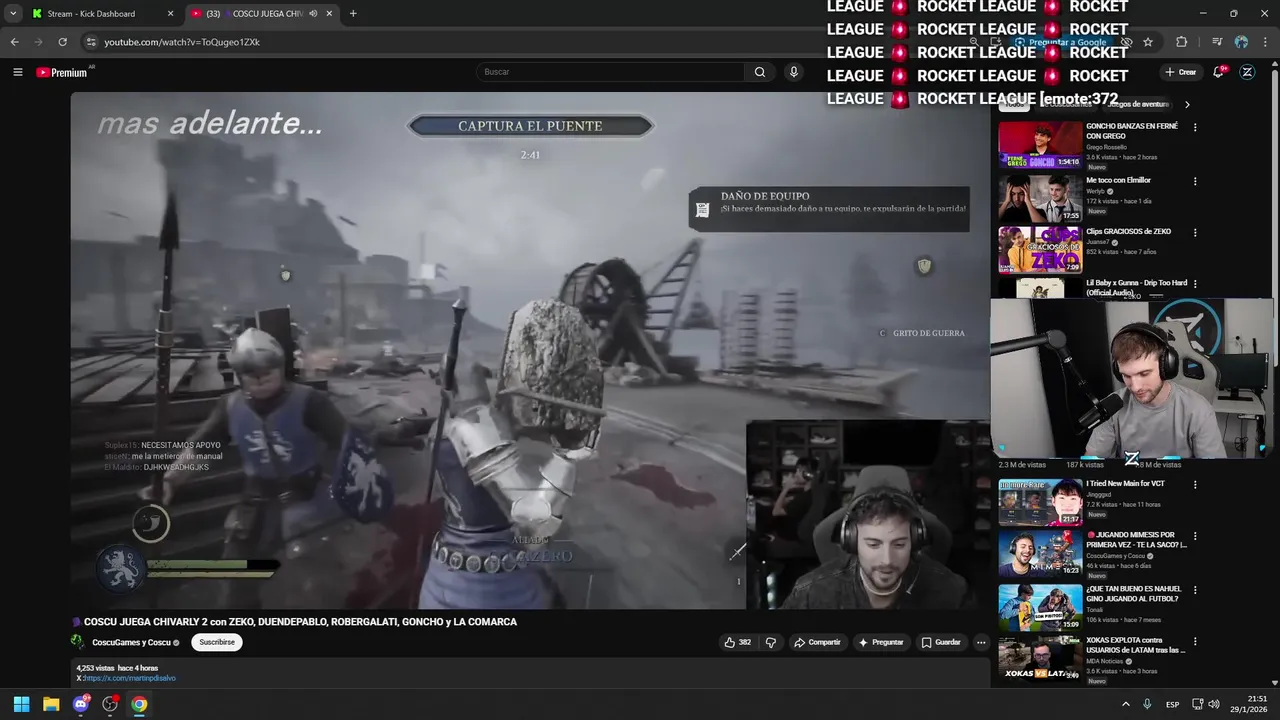Click the Compartir share button
This screenshot has height=720, width=1280.
tap(817, 642)
